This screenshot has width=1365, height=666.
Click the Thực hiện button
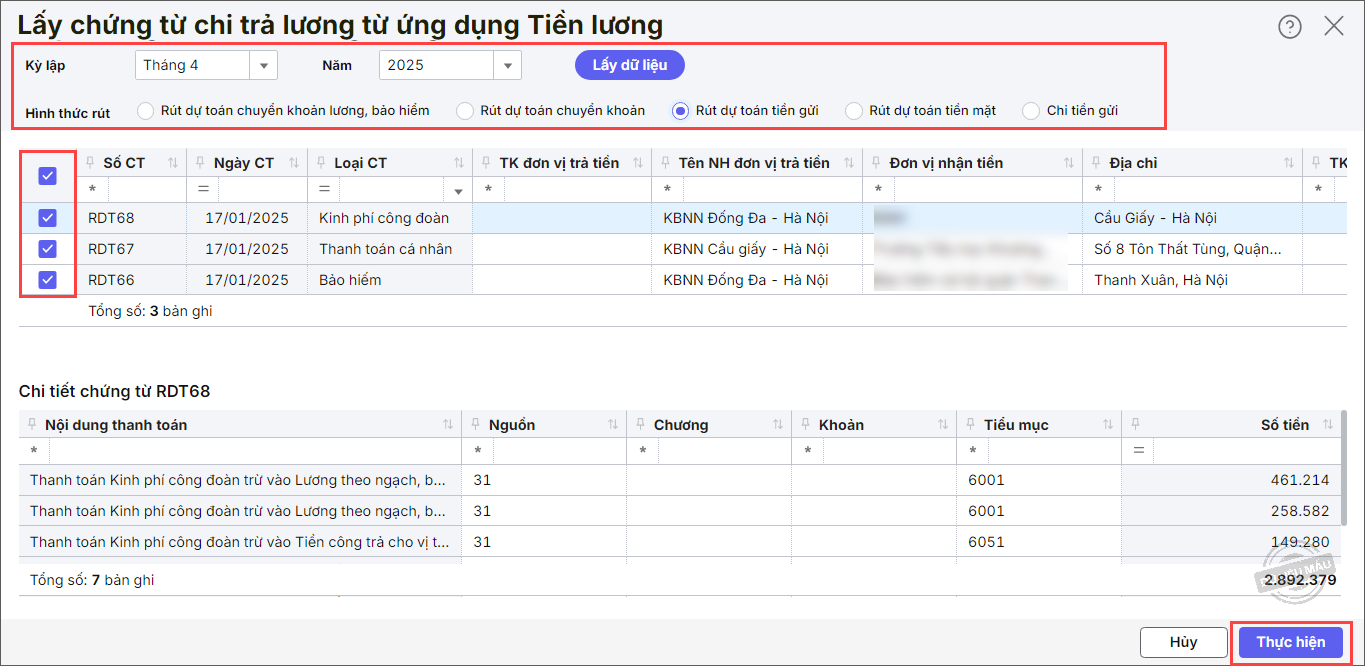coord(1290,642)
